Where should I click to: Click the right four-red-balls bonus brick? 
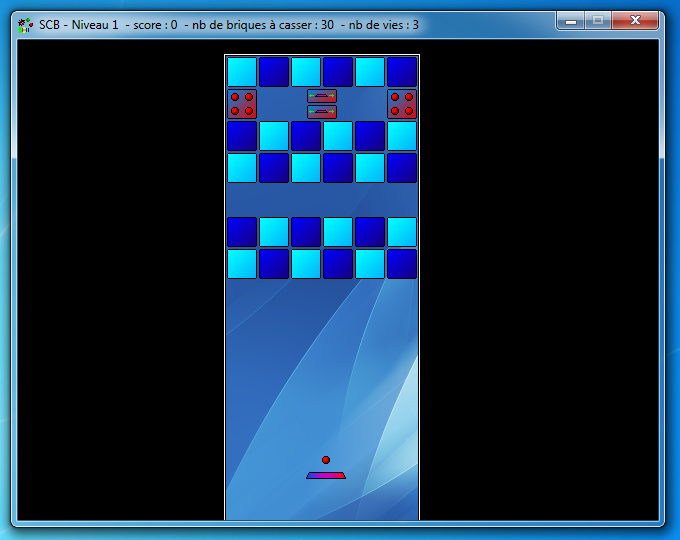(x=402, y=104)
